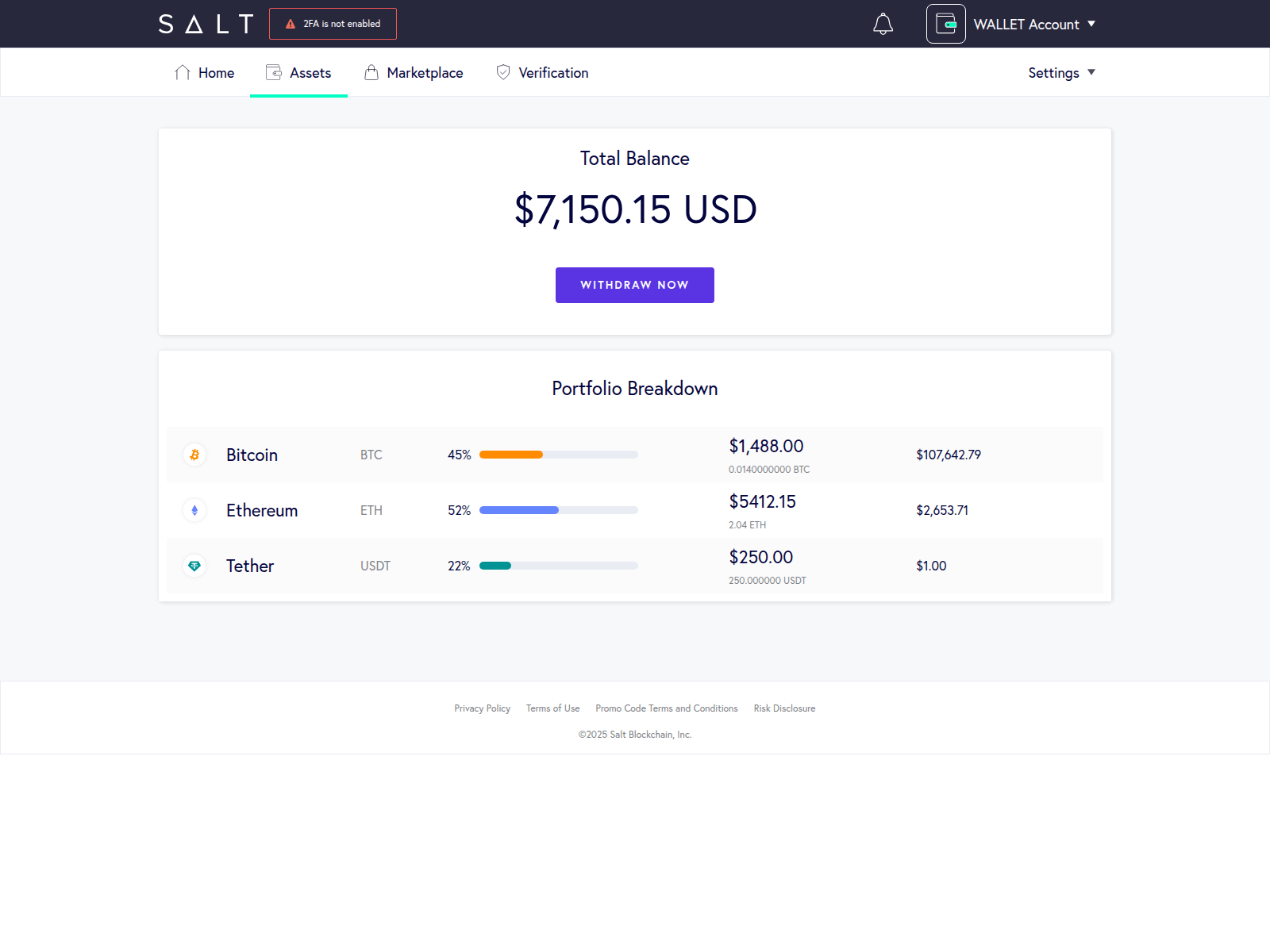Viewport: 1270px width, 952px height.
Task: Click the 2FA is not enabled alert
Action: 333,24
